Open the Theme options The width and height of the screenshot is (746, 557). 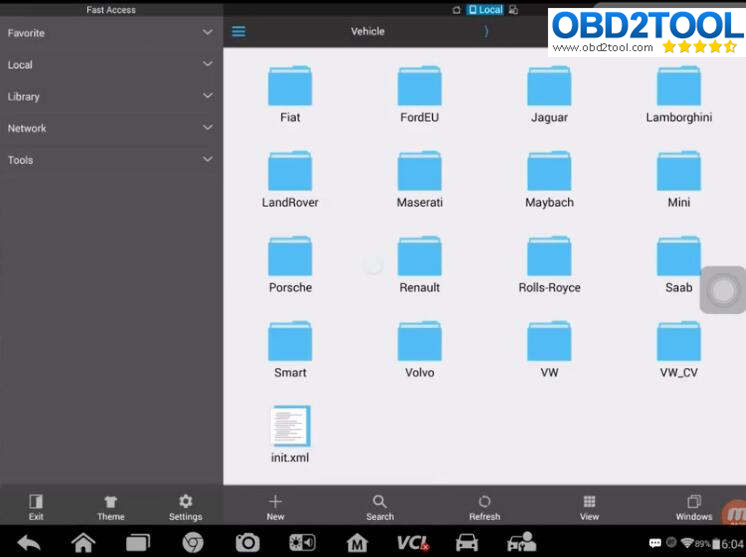111,507
